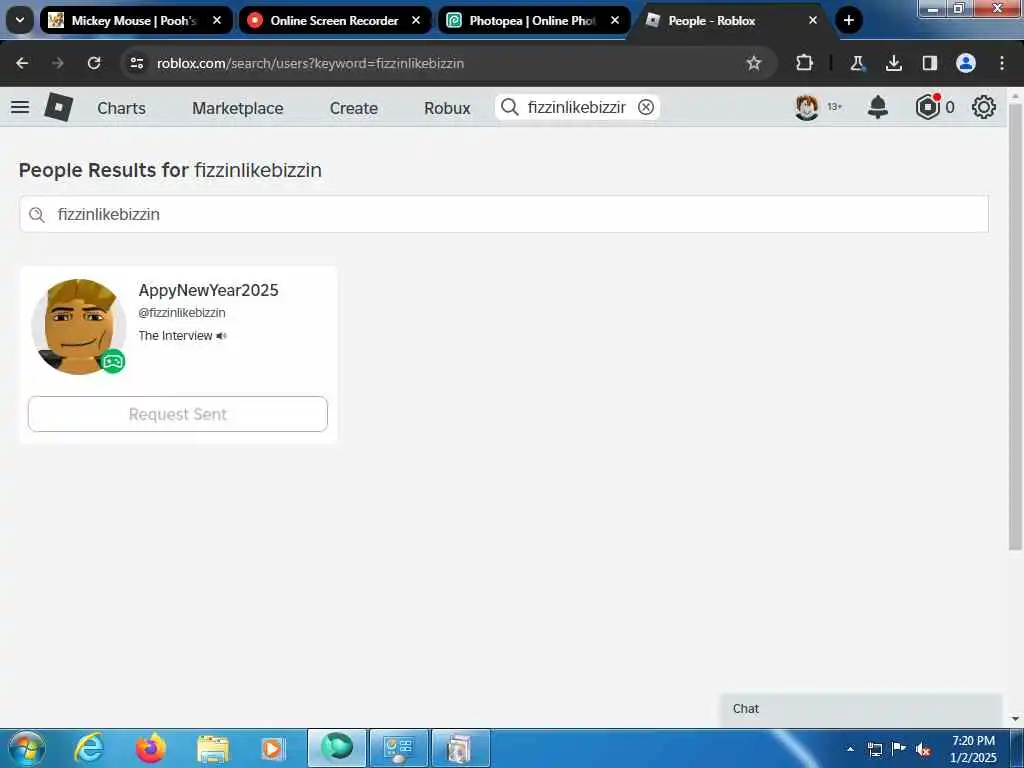
Task: Click the People Results search input
Action: click(504, 214)
